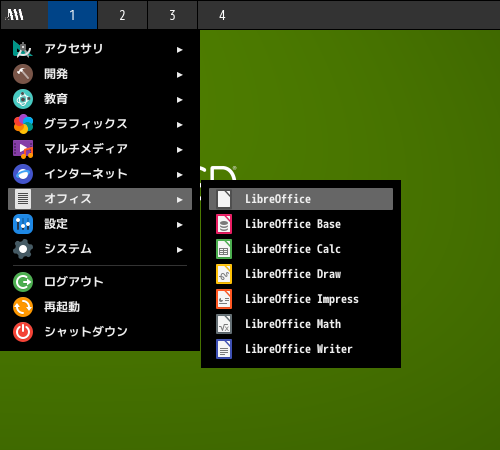Expand the インターネット submenu arrow
This screenshot has width=500, height=450.
[x=180, y=175]
